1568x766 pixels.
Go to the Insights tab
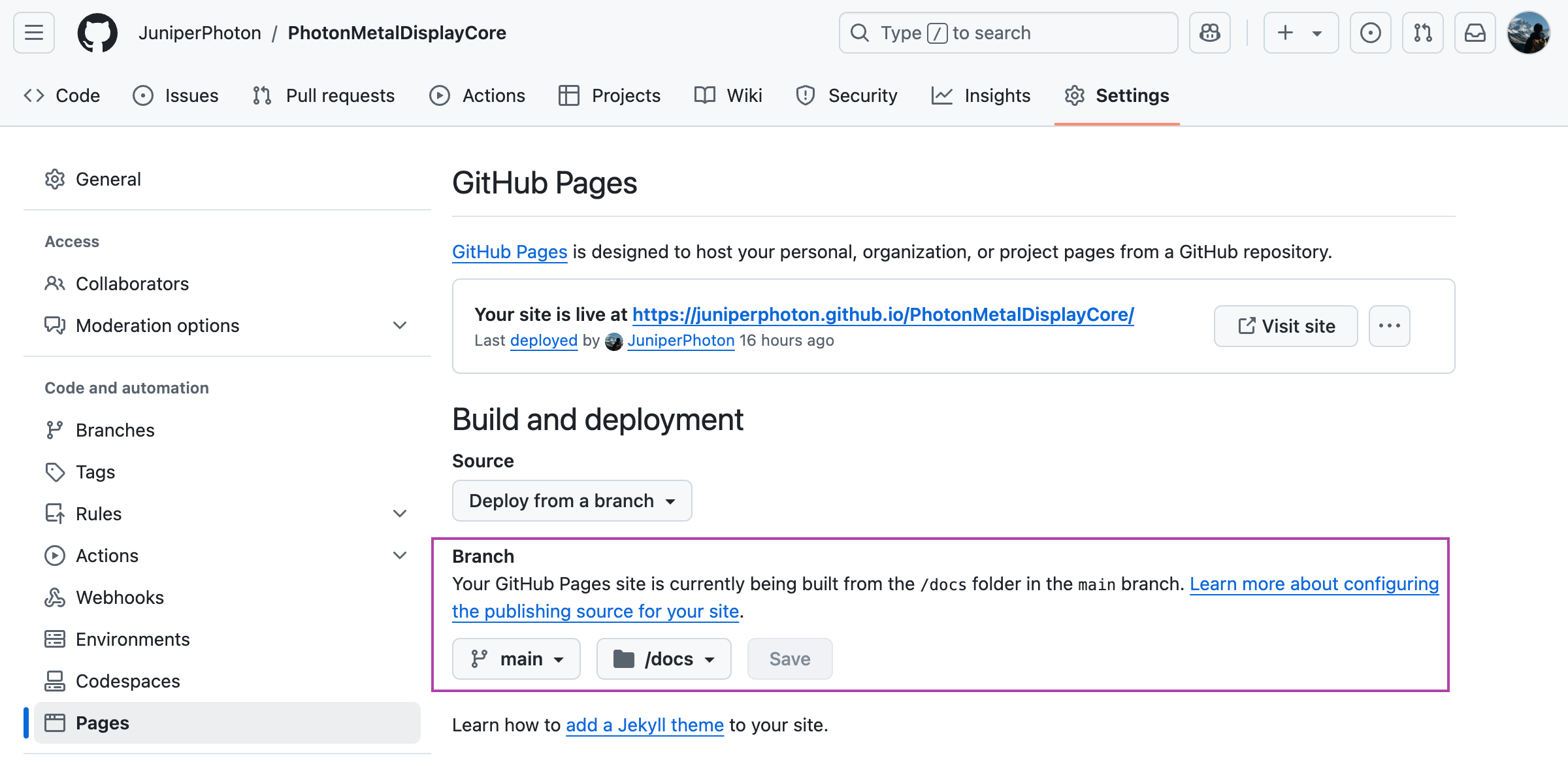(x=981, y=95)
